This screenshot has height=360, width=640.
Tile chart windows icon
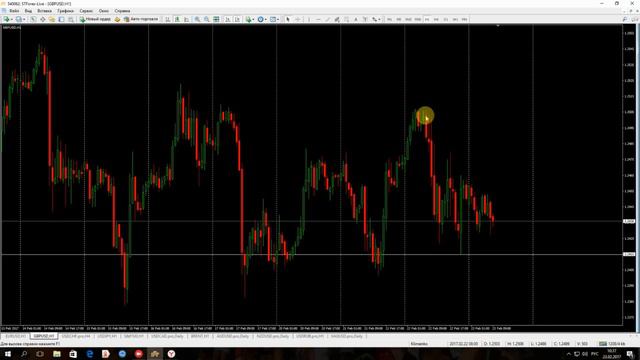(216, 19)
